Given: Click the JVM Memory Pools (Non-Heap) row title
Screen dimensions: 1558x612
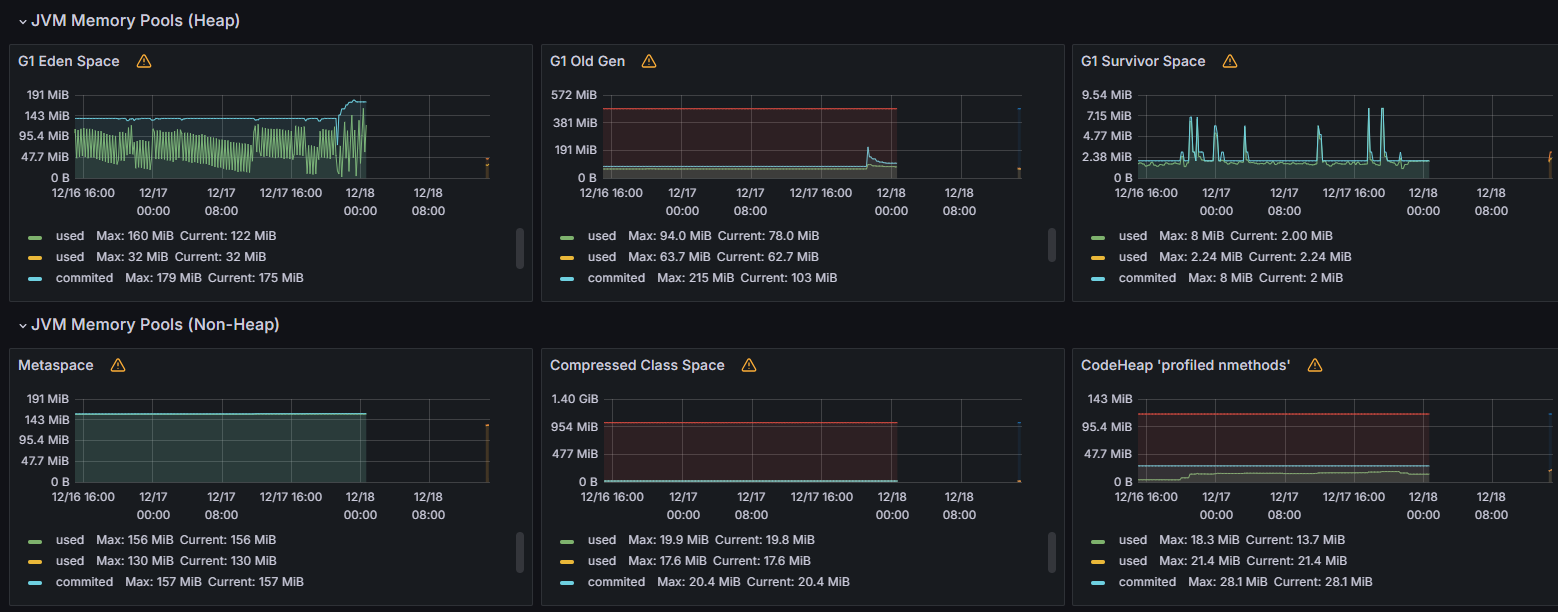Looking at the screenshot, I should point(155,324).
